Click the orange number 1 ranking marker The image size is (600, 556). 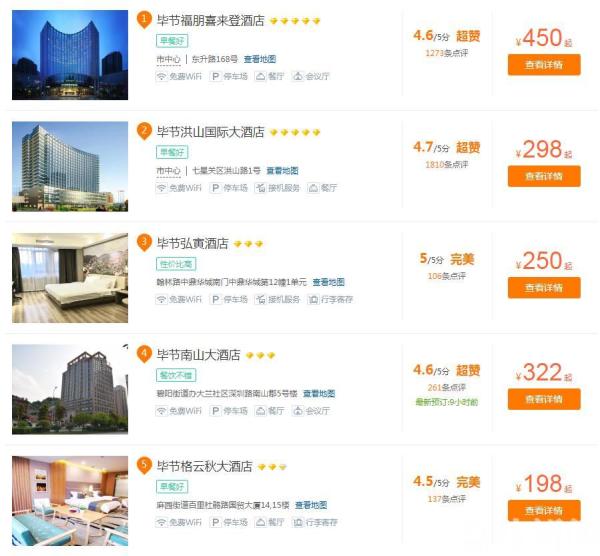[x=144, y=20]
